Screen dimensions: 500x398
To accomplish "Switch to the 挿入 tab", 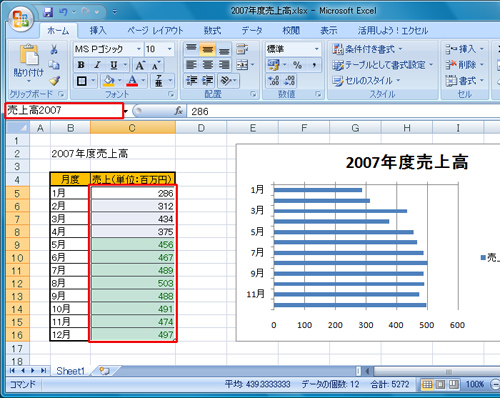I will tap(98, 31).
